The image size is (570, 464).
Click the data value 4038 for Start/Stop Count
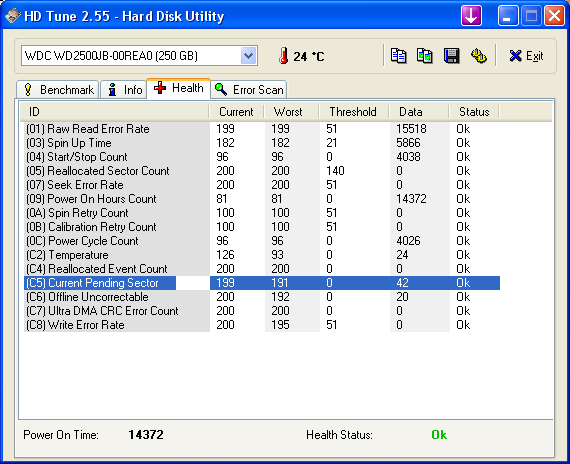408,157
